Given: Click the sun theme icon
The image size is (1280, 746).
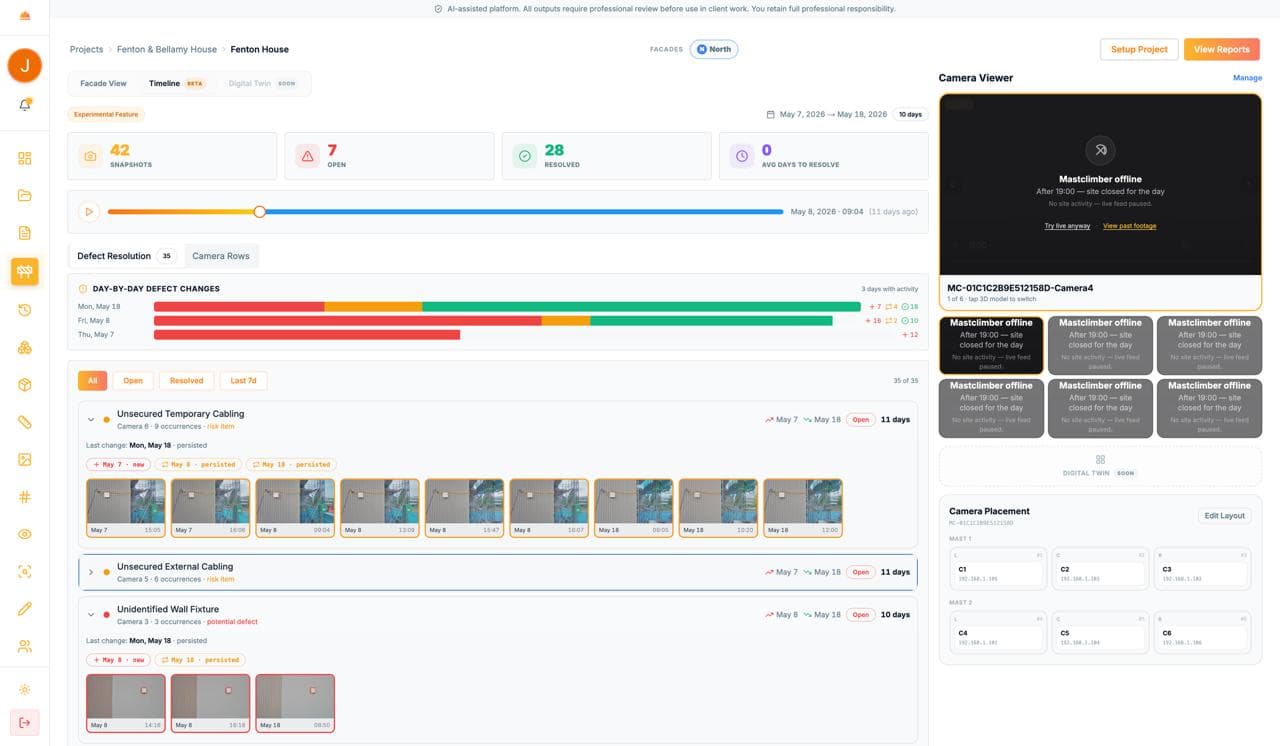Looking at the screenshot, I should pos(25,690).
